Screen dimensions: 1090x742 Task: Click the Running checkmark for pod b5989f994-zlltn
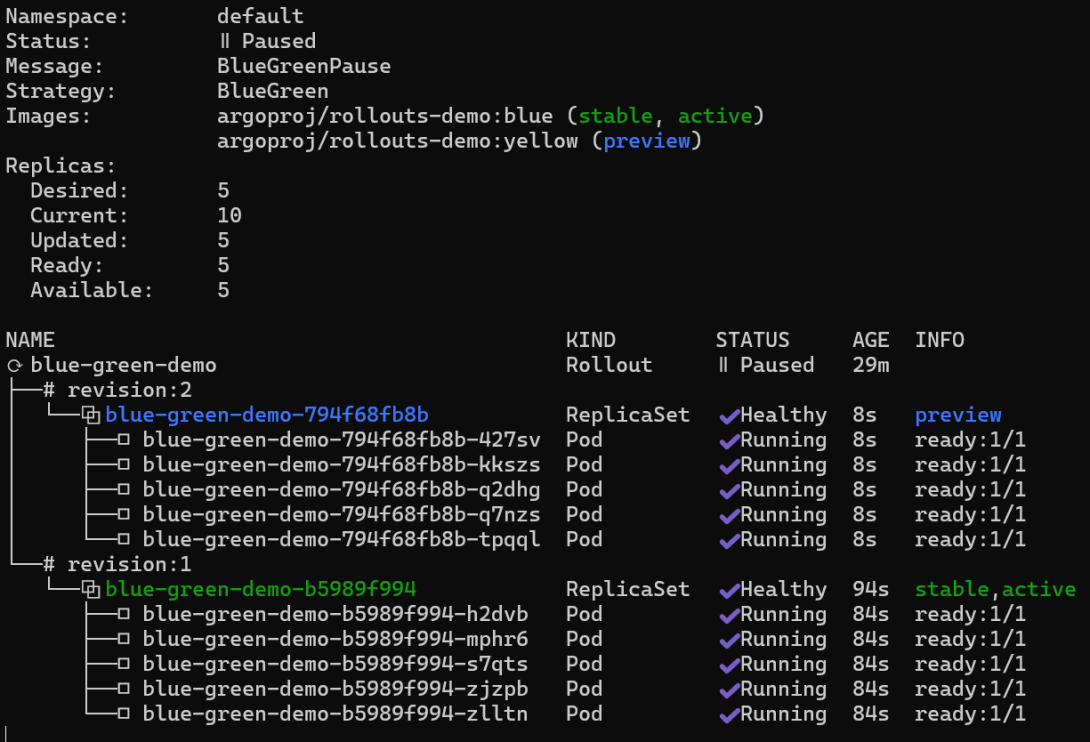pos(728,714)
